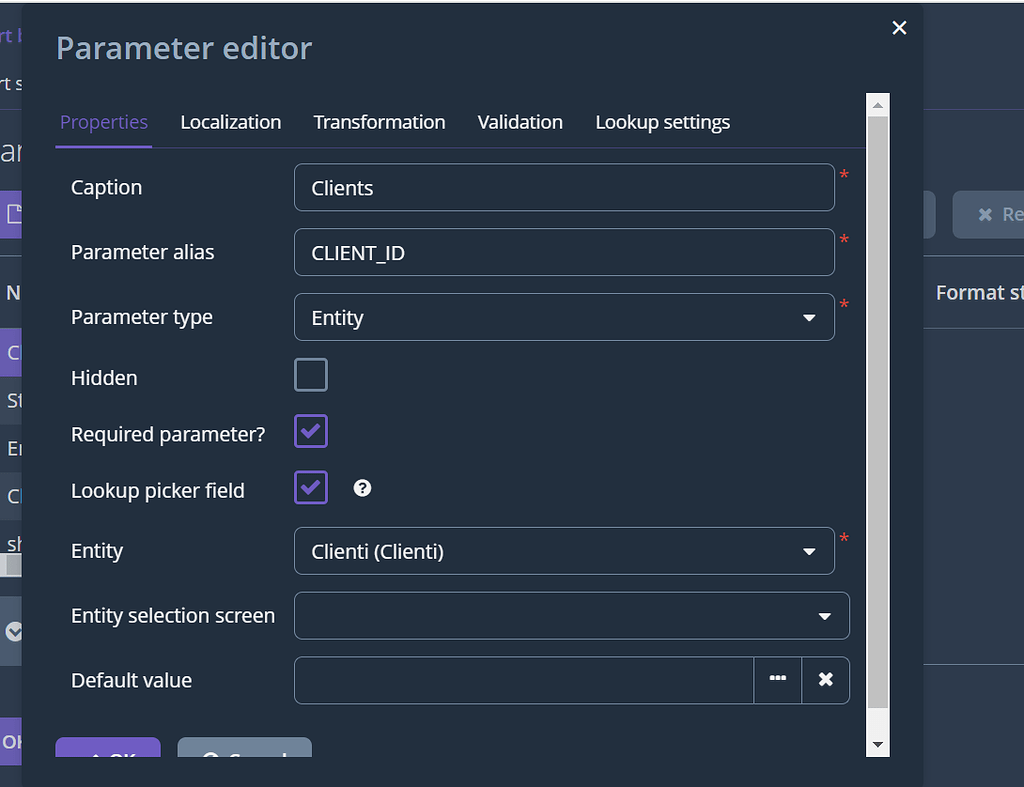Disable the Lookup picker field checkbox
Viewport: 1024px width, 787px height.
pyautogui.click(x=310, y=487)
